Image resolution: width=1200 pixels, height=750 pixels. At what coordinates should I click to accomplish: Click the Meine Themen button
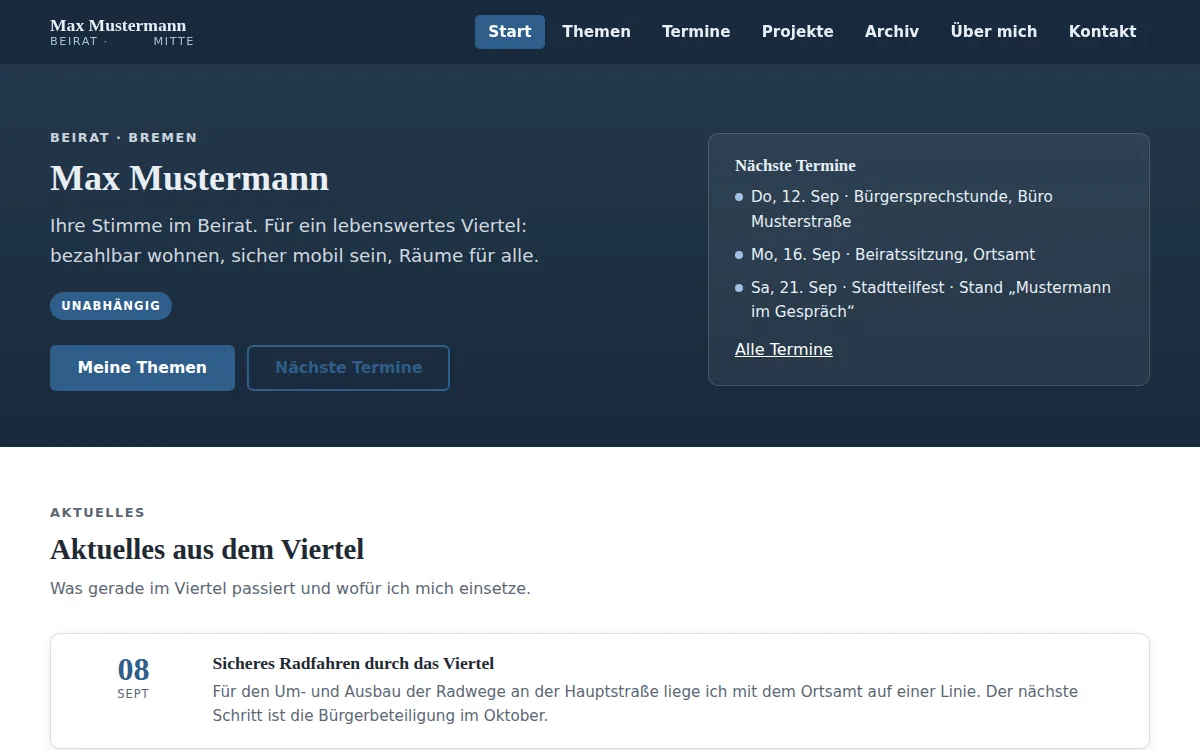[x=142, y=368]
